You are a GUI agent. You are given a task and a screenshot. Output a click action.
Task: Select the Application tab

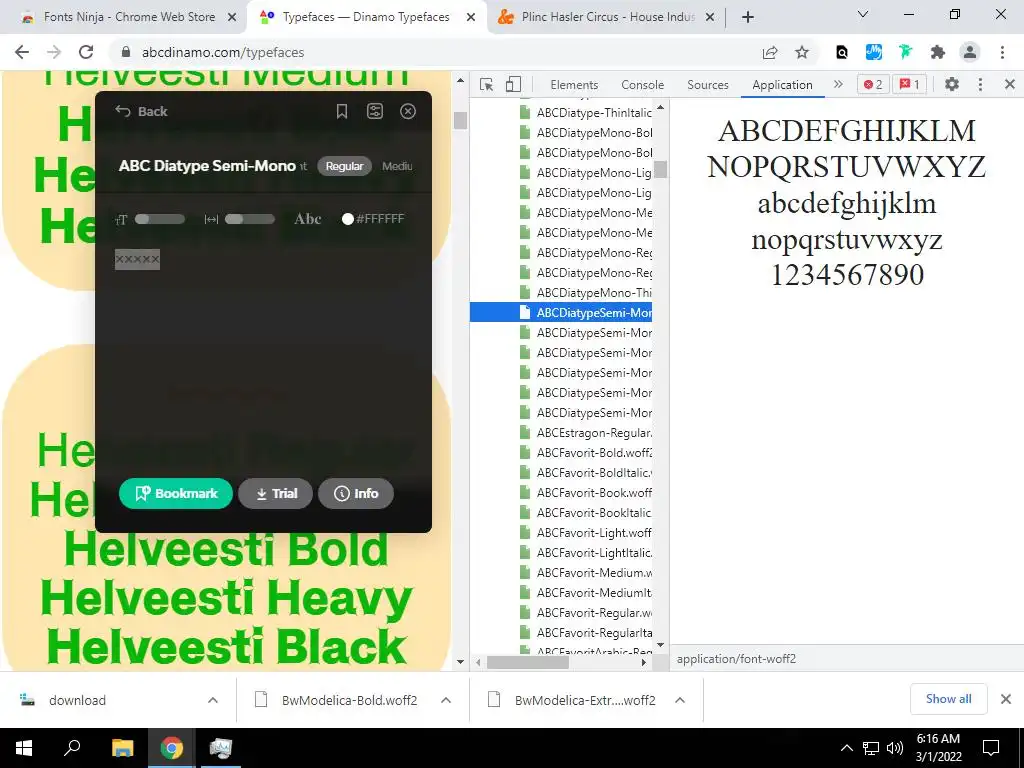click(782, 85)
